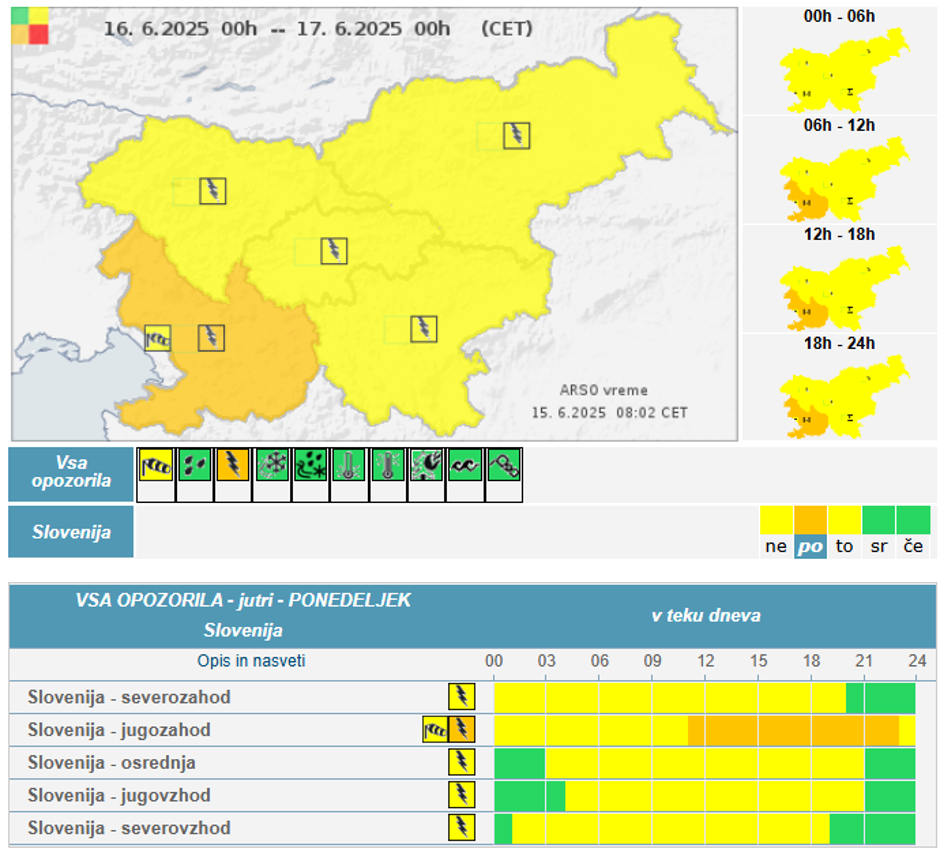Select the orange thunderstorm filter icon
Viewport: 940px width, 856px height.
(232, 465)
